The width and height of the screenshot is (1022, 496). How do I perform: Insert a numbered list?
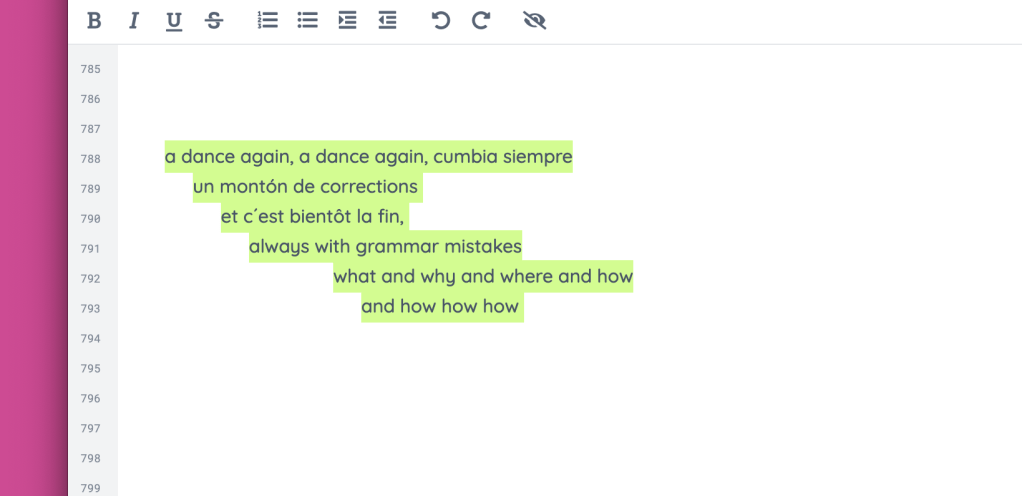pos(267,21)
